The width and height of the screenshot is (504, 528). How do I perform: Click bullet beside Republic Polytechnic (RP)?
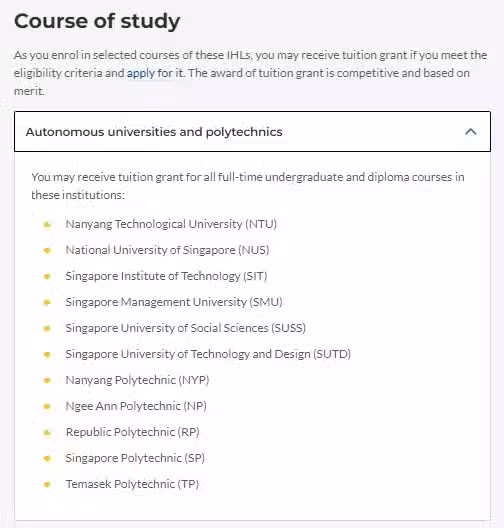tap(47, 432)
